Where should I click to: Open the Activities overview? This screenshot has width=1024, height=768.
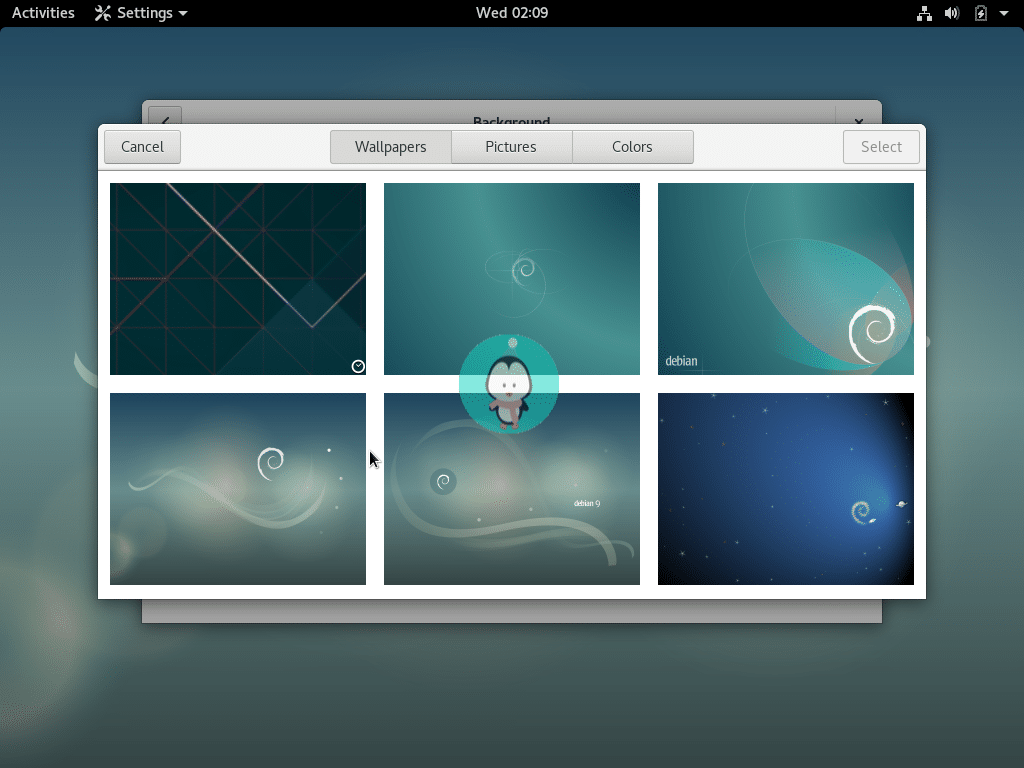pyautogui.click(x=42, y=13)
